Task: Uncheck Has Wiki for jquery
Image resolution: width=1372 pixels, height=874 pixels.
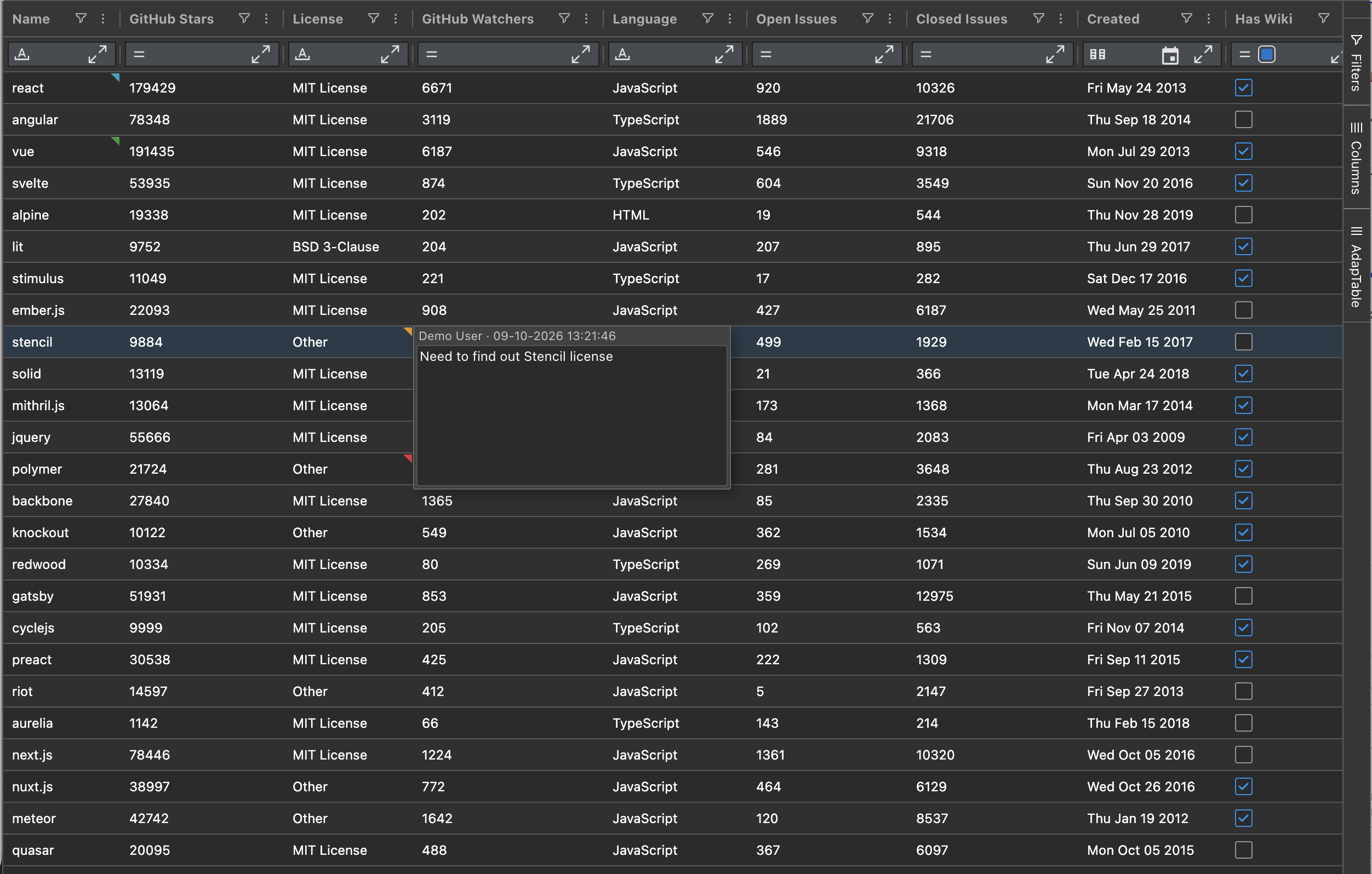Action: 1244,438
